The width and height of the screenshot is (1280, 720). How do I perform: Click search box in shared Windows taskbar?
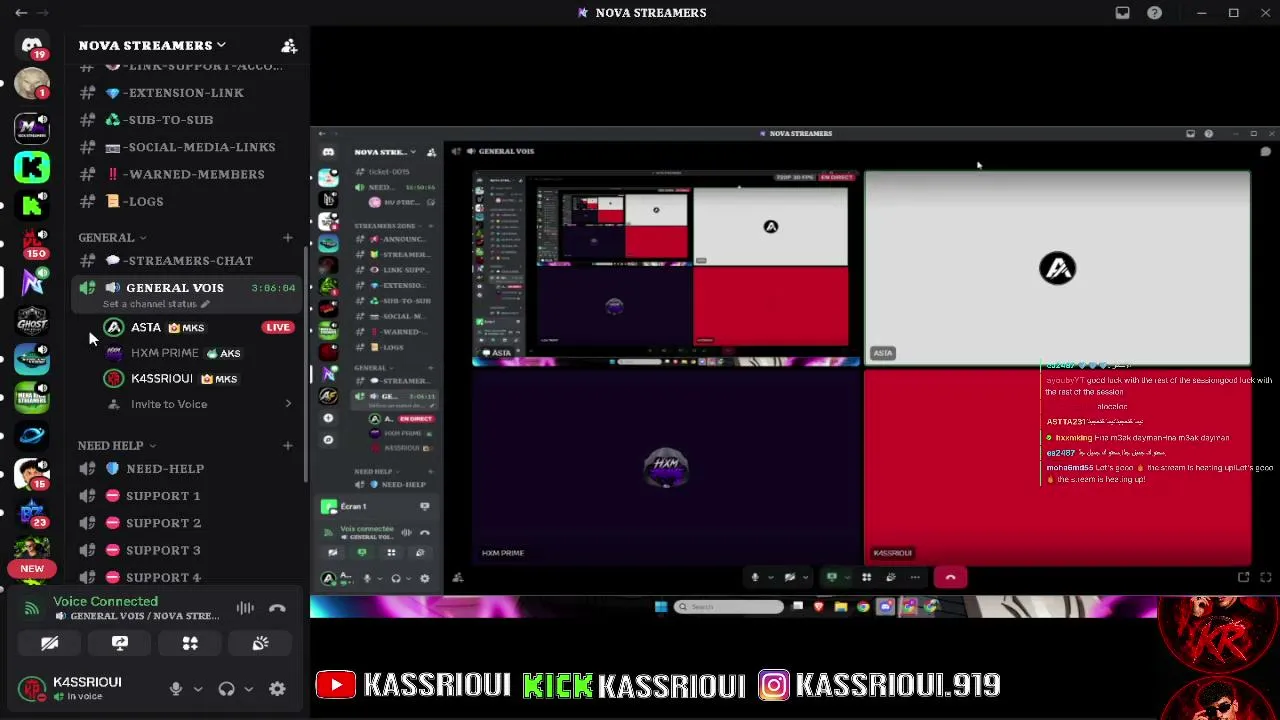(729, 607)
